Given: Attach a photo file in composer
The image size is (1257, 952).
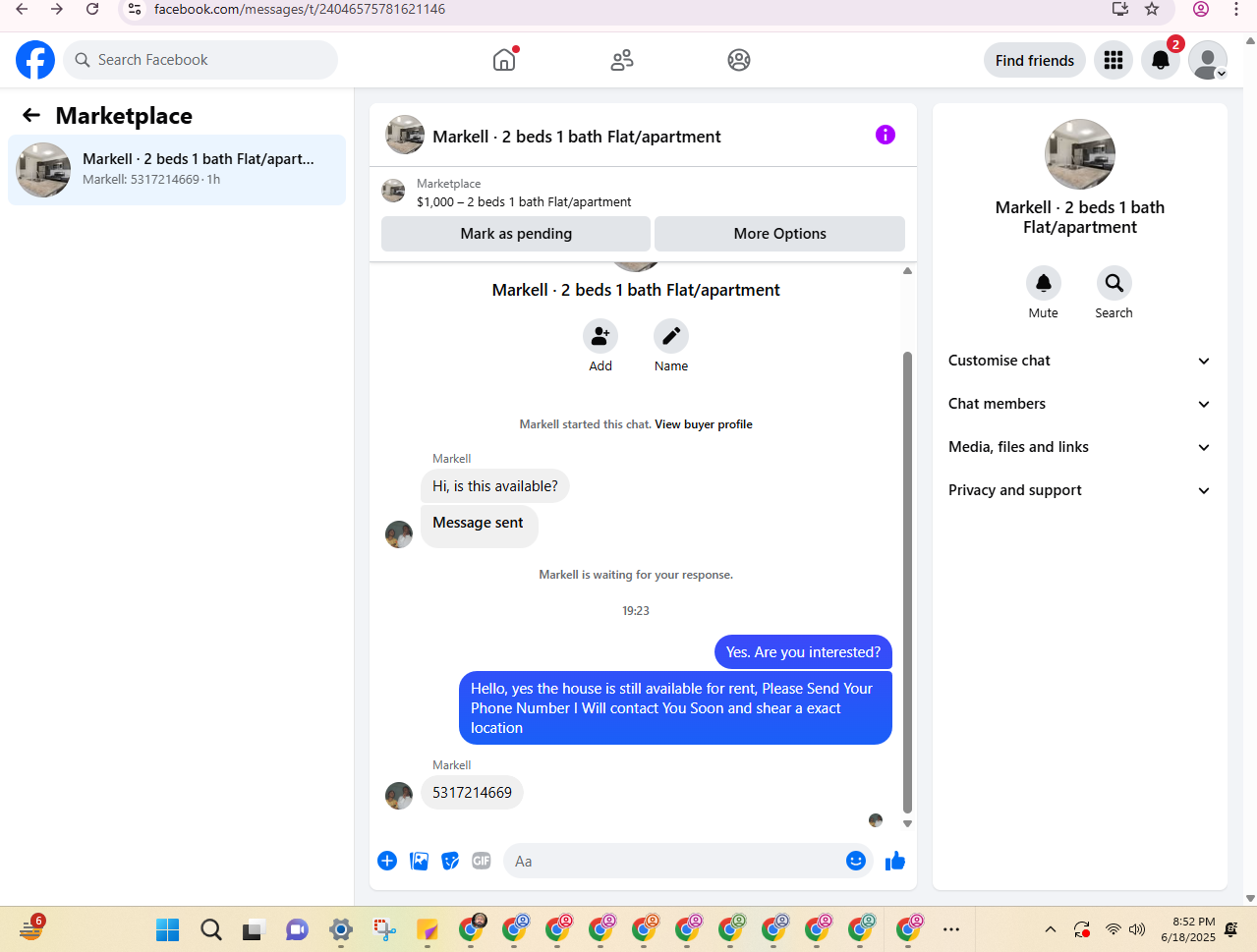Looking at the screenshot, I should pyautogui.click(x=420, y=861).
